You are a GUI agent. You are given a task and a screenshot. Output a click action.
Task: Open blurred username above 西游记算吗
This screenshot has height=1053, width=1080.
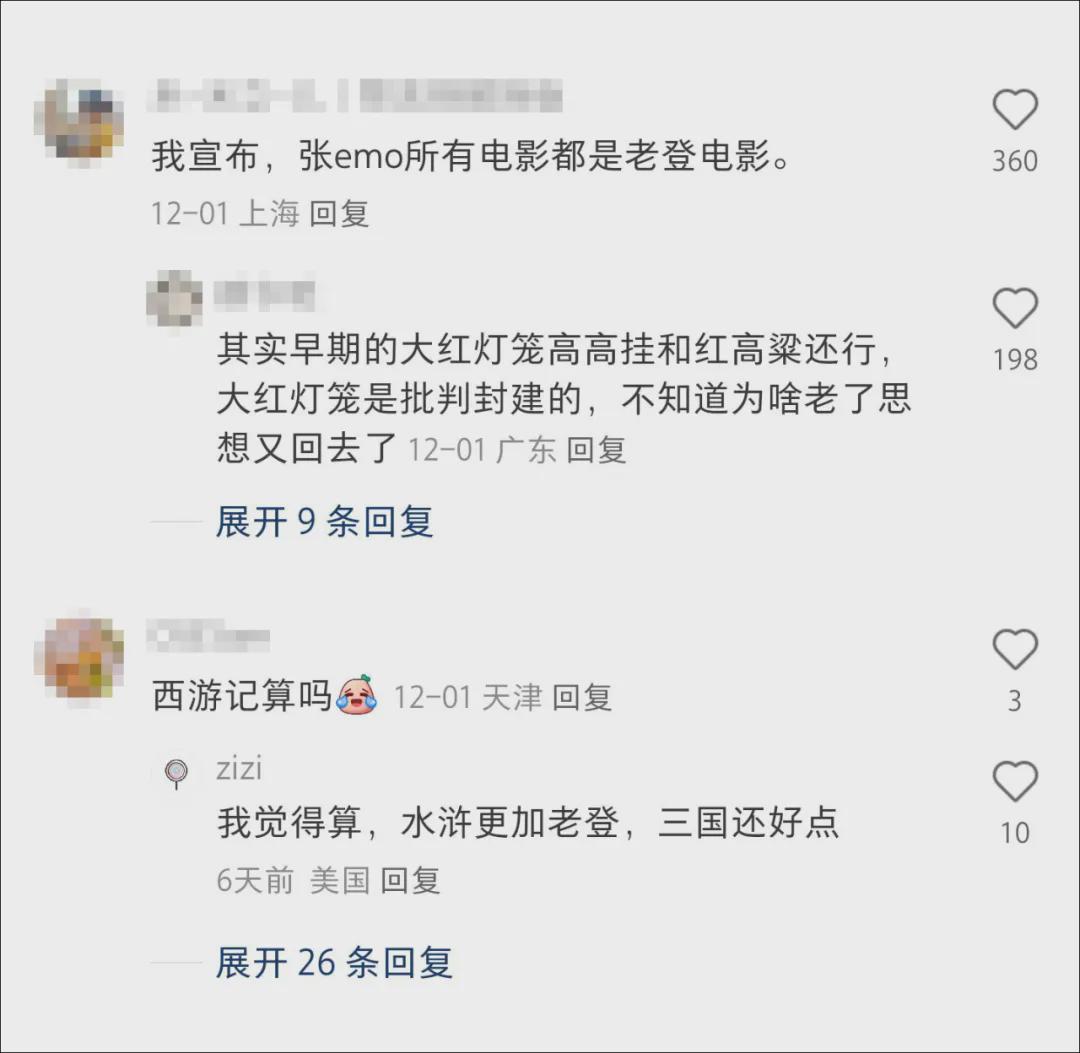[209, 635]
